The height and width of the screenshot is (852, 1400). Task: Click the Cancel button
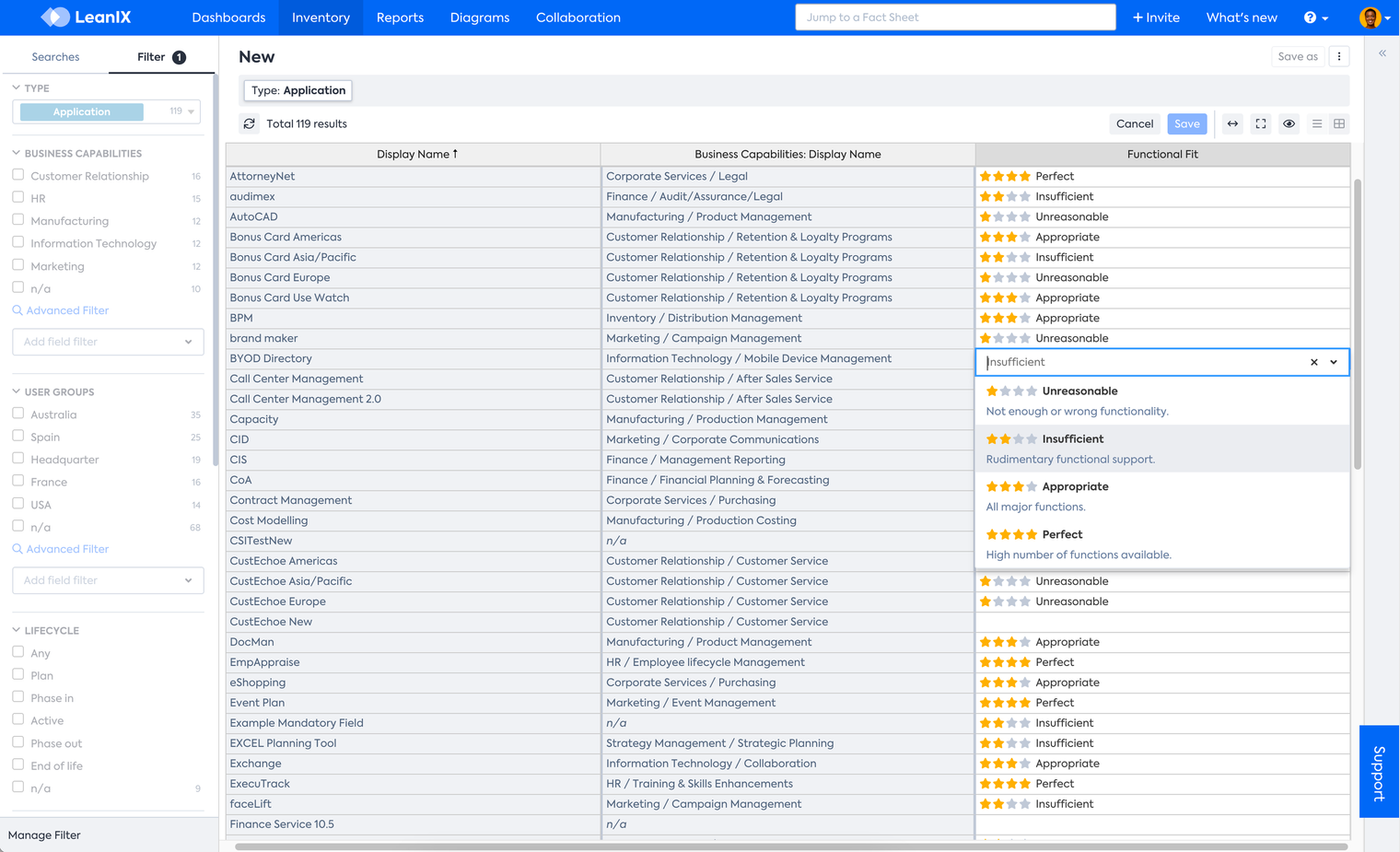pos(1134,123)
